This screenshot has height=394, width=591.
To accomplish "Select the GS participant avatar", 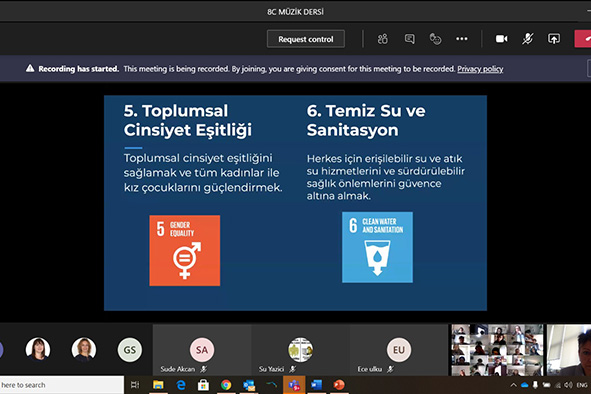I will pyautogui.click(x=130, y=350).
